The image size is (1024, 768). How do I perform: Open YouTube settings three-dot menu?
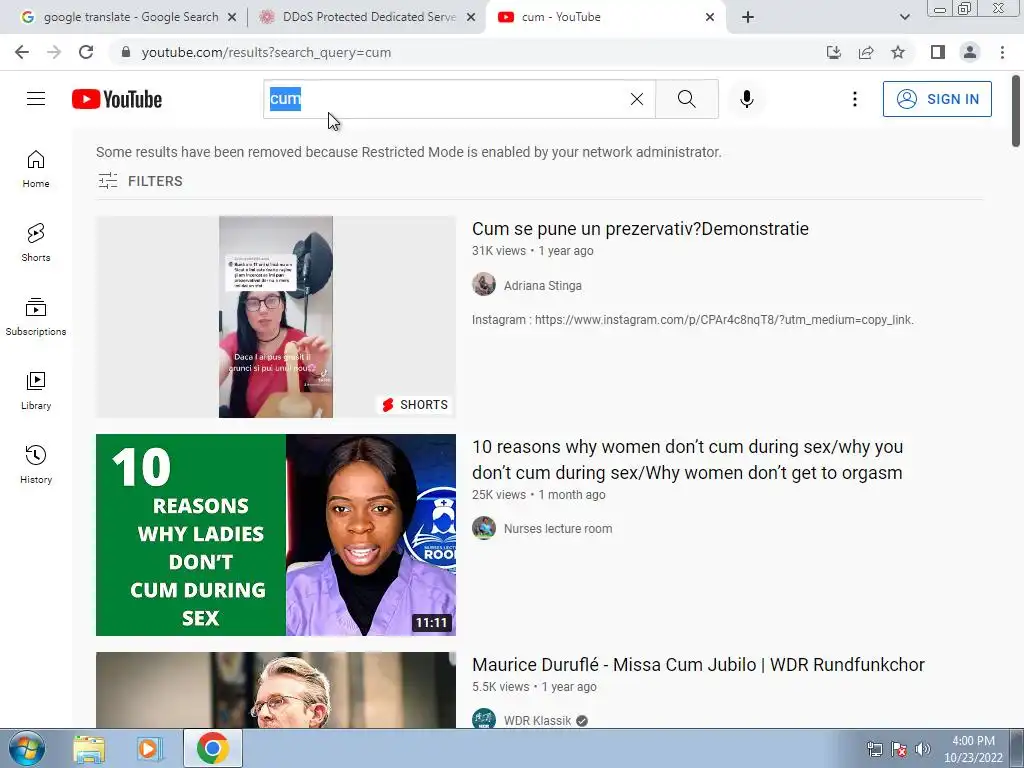point(854,99)
